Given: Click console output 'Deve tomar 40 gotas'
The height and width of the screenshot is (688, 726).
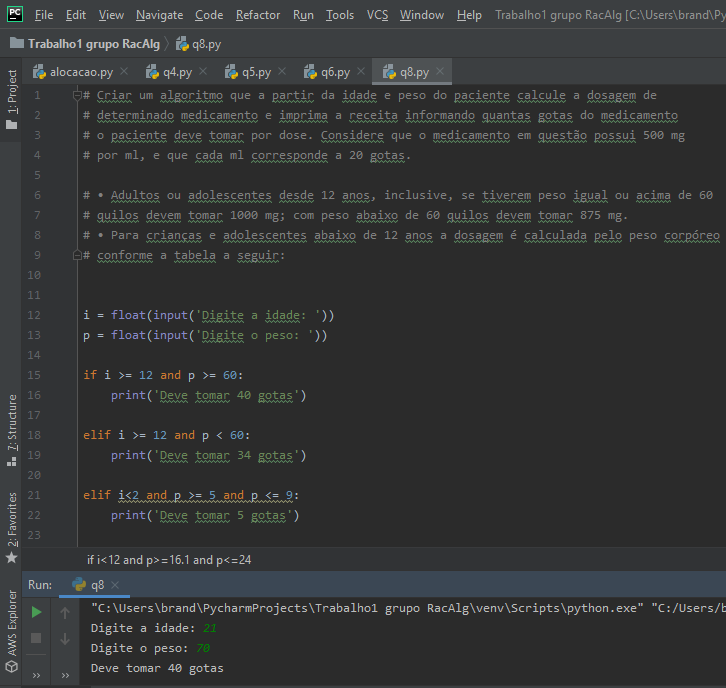Looking at the screenshot, I should coord(157,668).
